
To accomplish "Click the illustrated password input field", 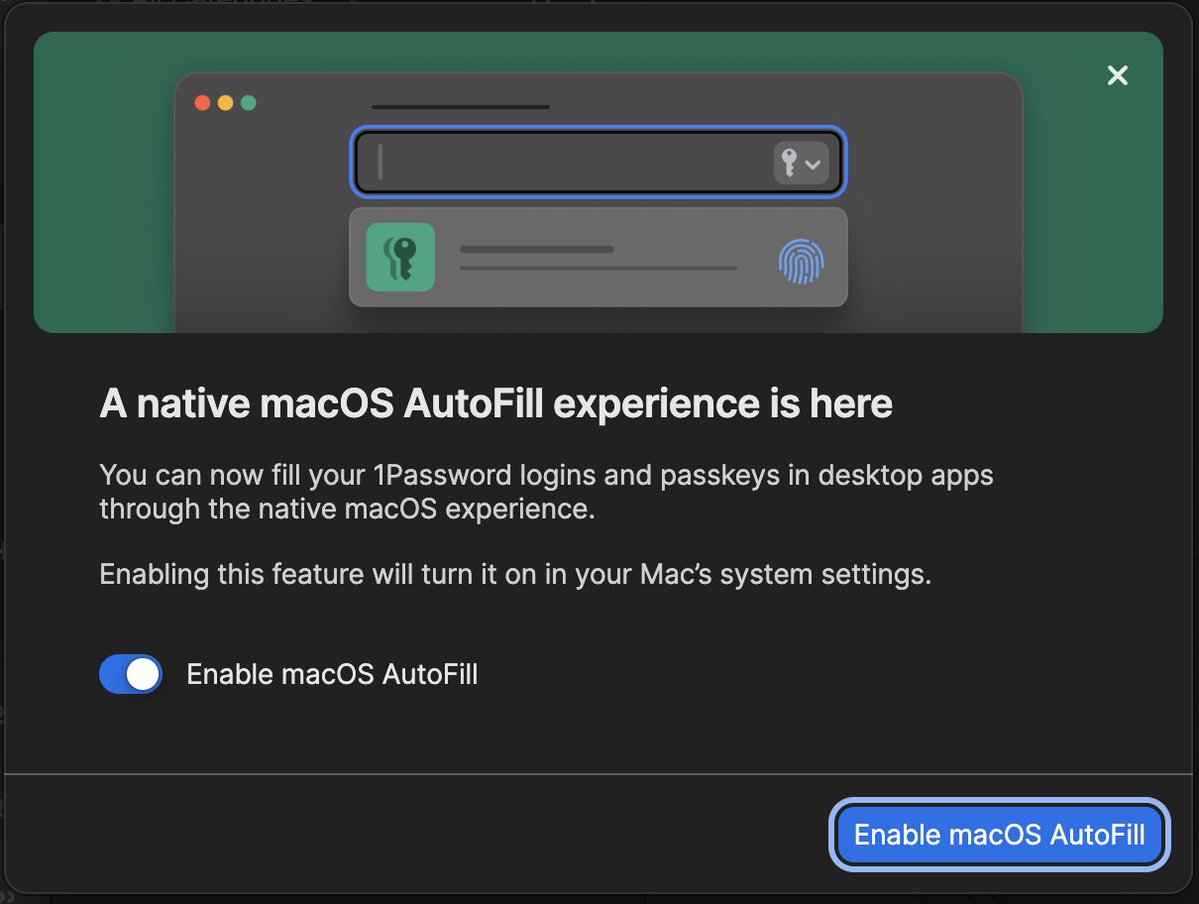I will tap(599, 162).
